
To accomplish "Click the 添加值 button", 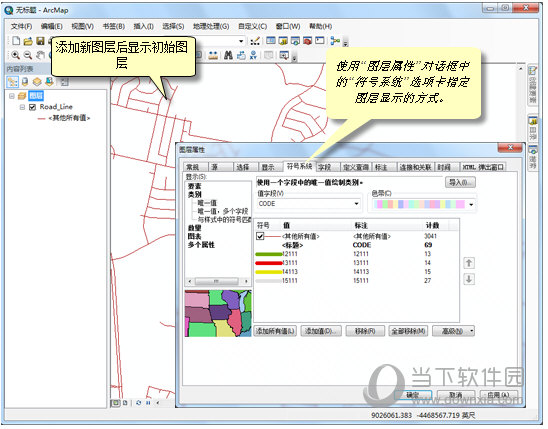I will (321, 331).
